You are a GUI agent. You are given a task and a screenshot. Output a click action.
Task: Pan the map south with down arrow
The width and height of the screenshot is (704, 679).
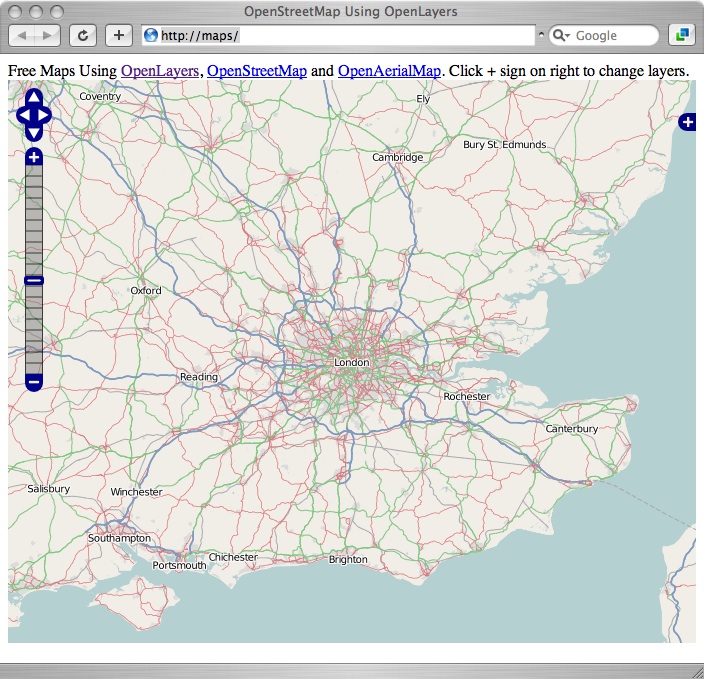pos(34,133)
